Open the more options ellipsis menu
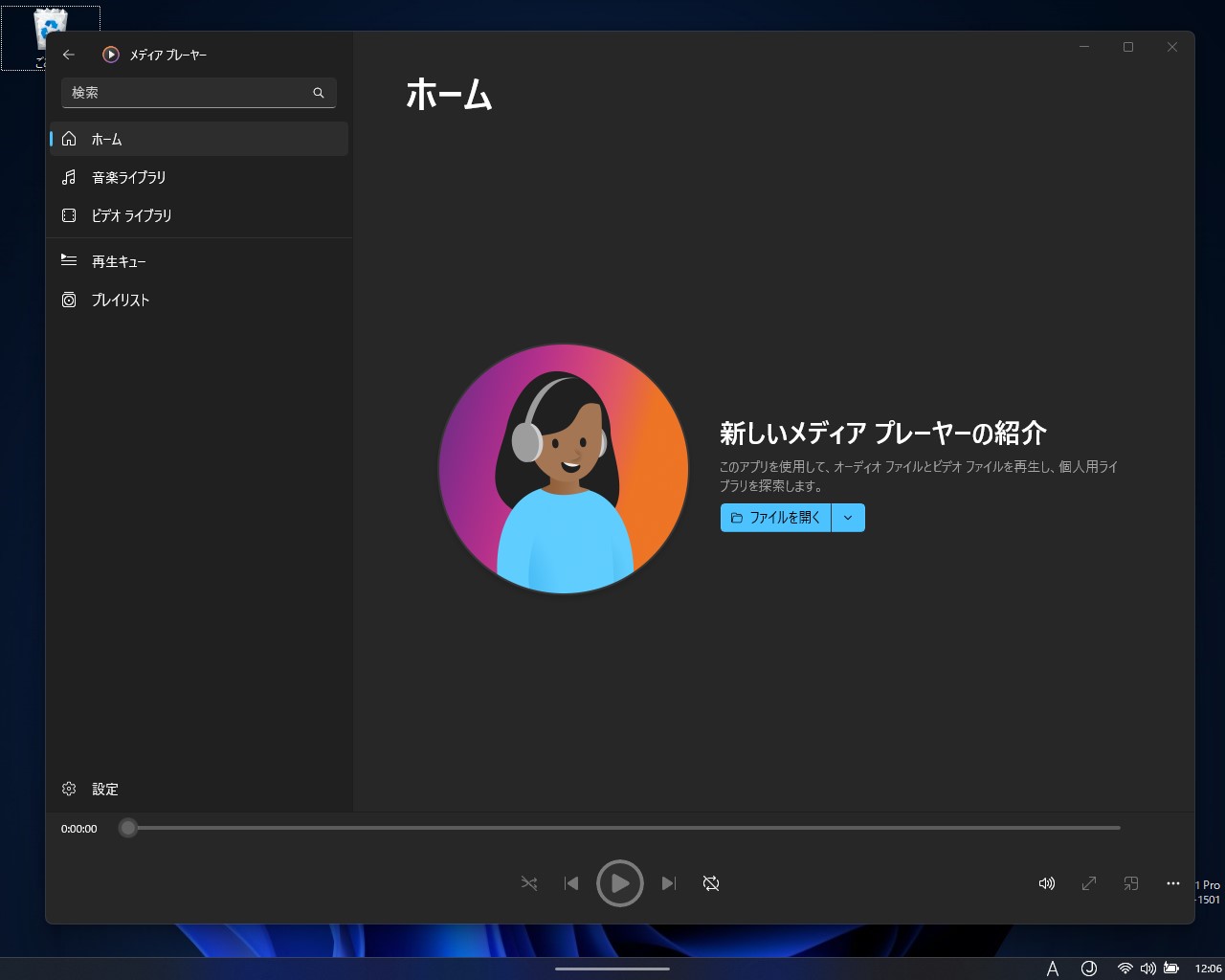Viewport: 1225px width, 980px height. pos(1172,883)
